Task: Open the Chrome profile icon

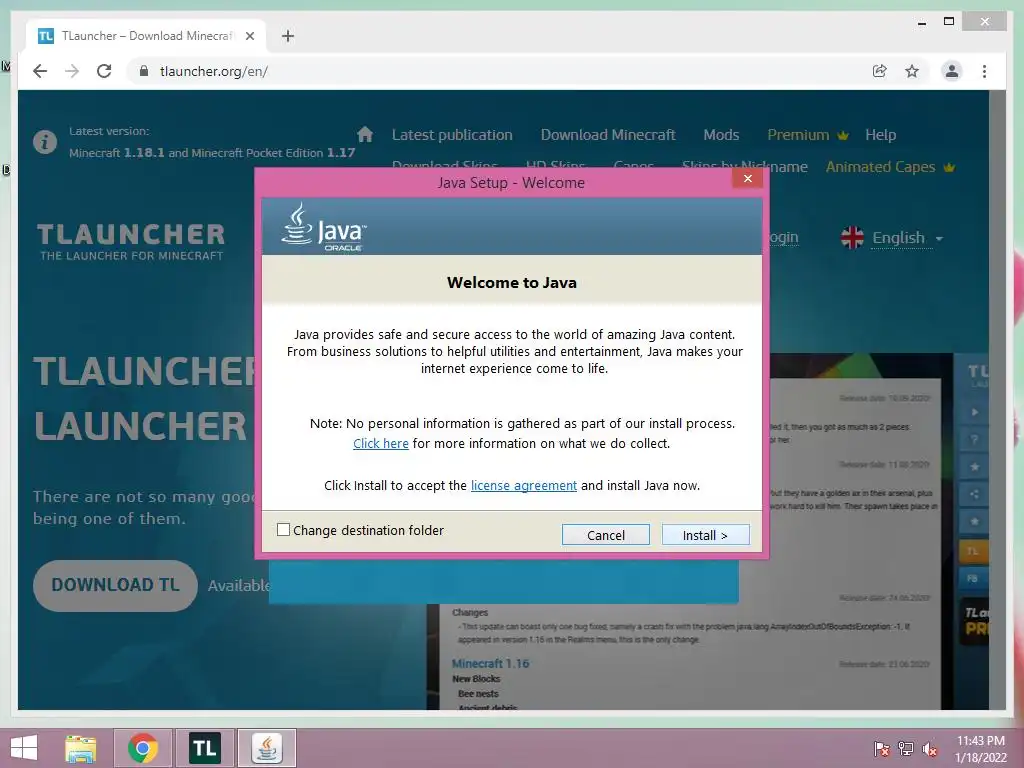Action: (x=952, y=71)
